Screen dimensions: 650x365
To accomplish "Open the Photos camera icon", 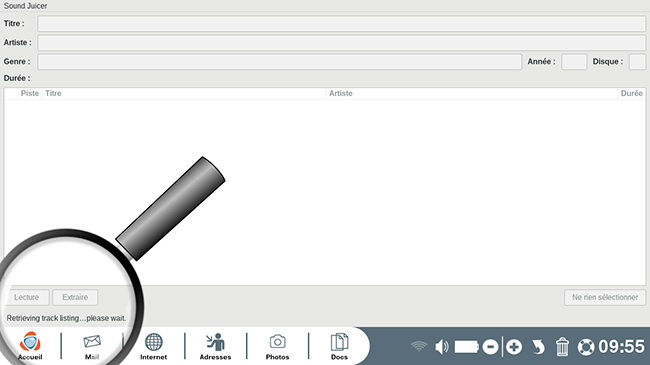I will tap(277, 346).
